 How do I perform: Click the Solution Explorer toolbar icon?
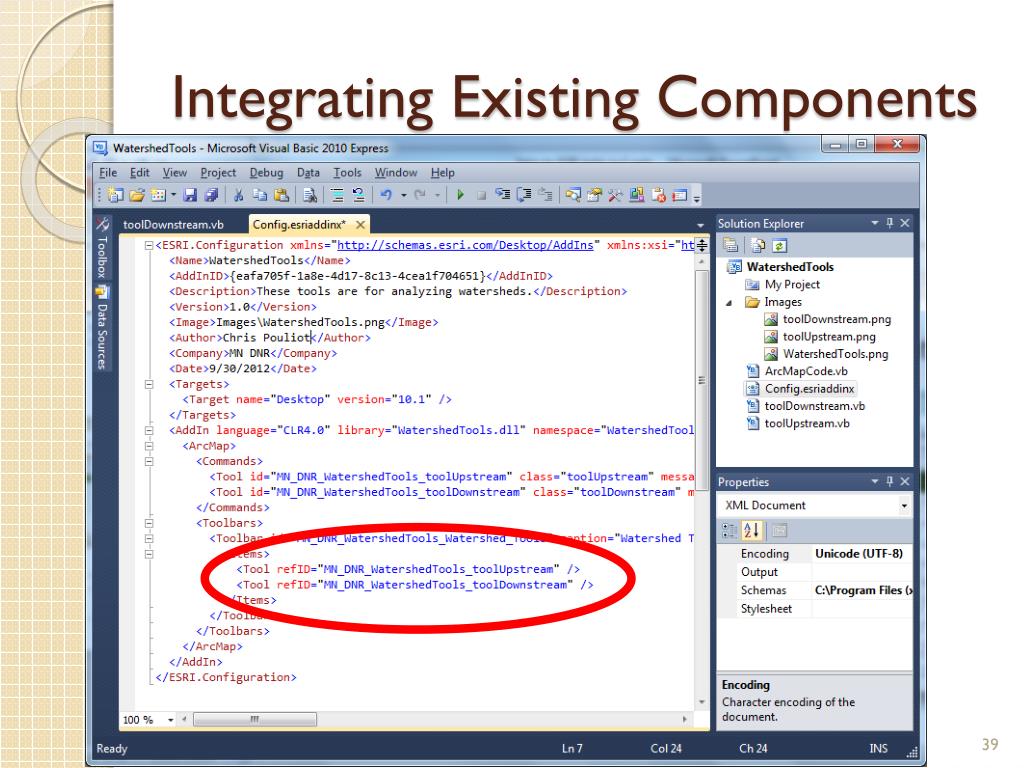pos(573,195)
